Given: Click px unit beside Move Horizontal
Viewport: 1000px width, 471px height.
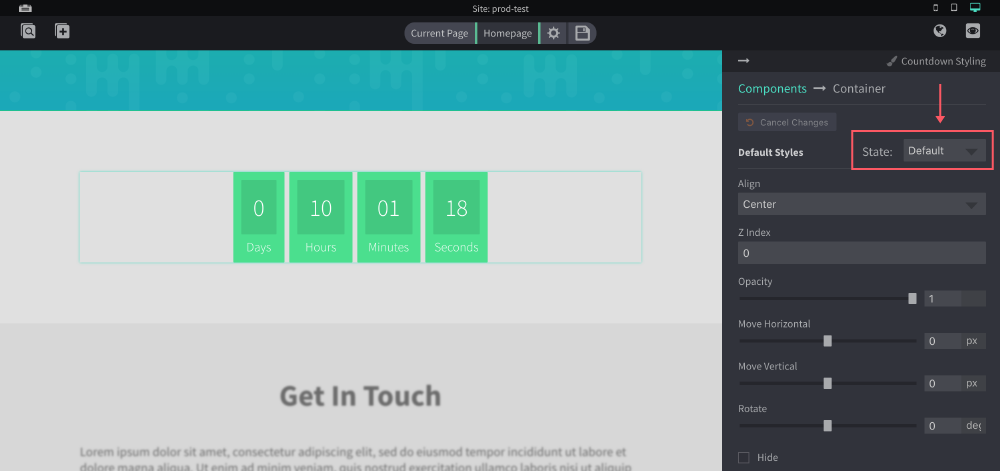Looking at the screenshot, I should tap(972, 341).
